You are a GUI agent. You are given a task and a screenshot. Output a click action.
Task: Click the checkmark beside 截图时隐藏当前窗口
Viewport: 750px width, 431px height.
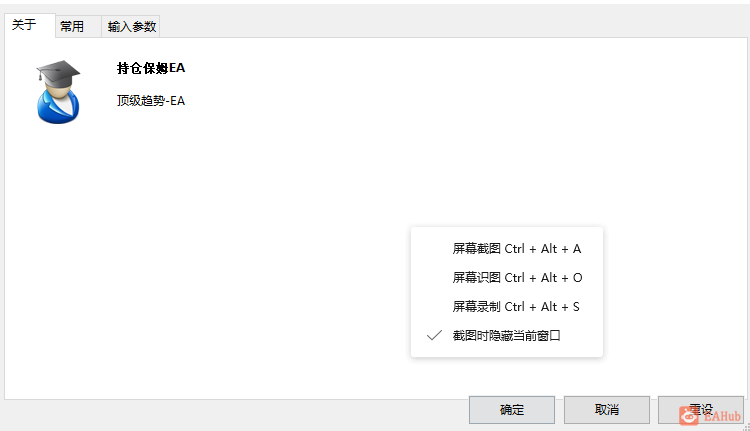[434, 335]
